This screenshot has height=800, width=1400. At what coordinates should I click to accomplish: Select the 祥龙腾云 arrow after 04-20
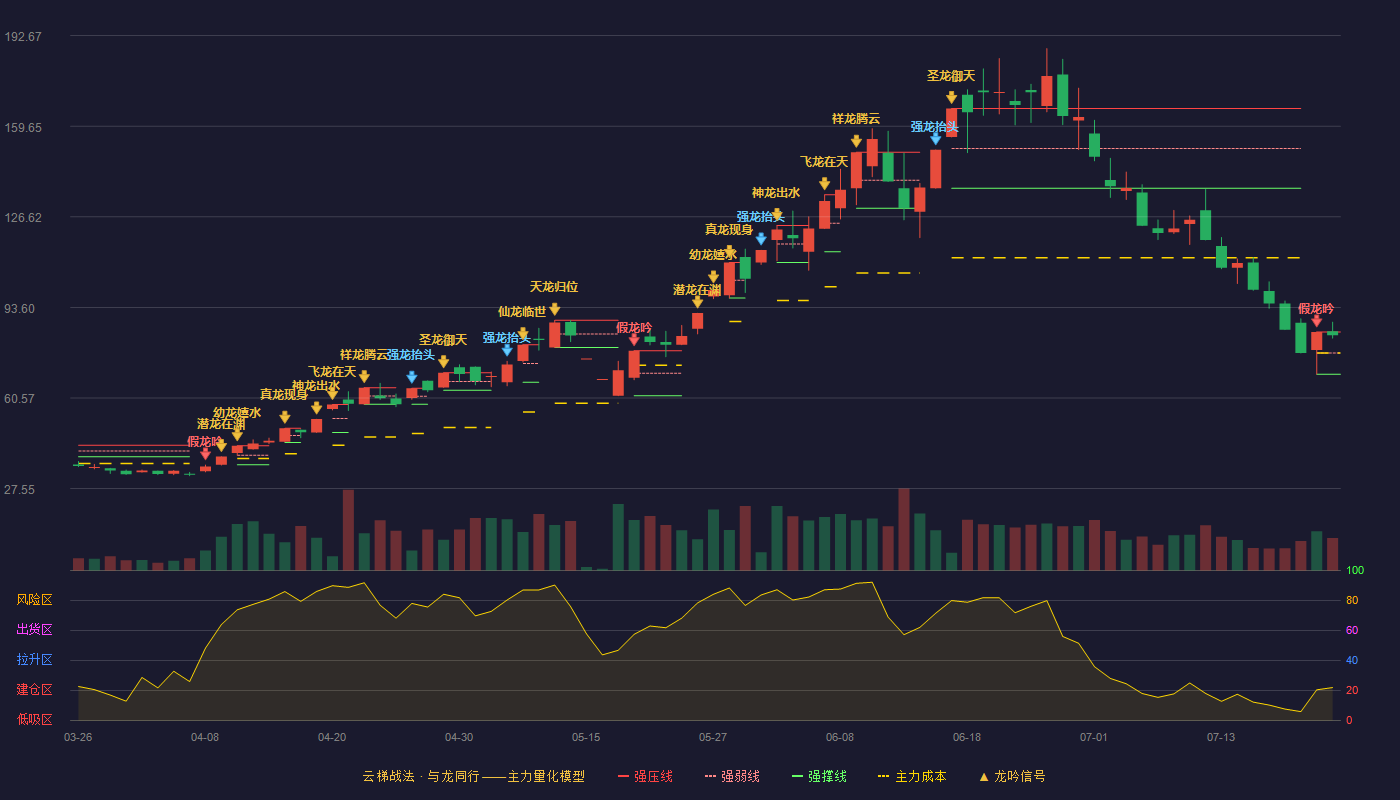click(364, 376)
